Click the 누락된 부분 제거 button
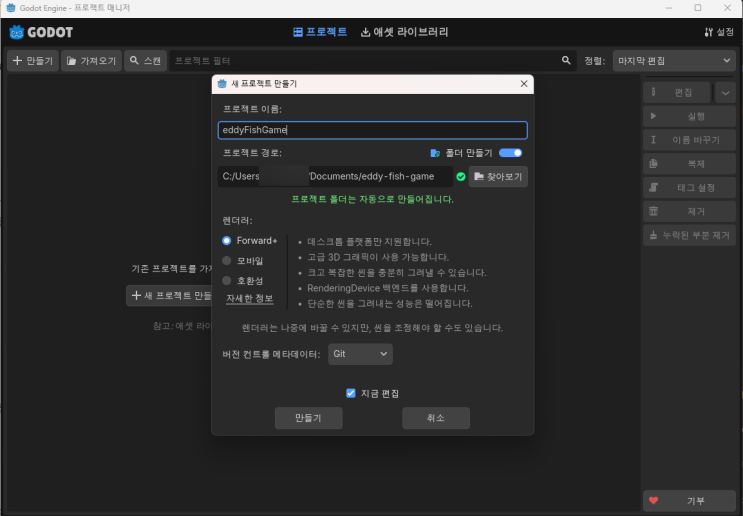The width and height of the screenshot is (743, 516). click(689, 235)
